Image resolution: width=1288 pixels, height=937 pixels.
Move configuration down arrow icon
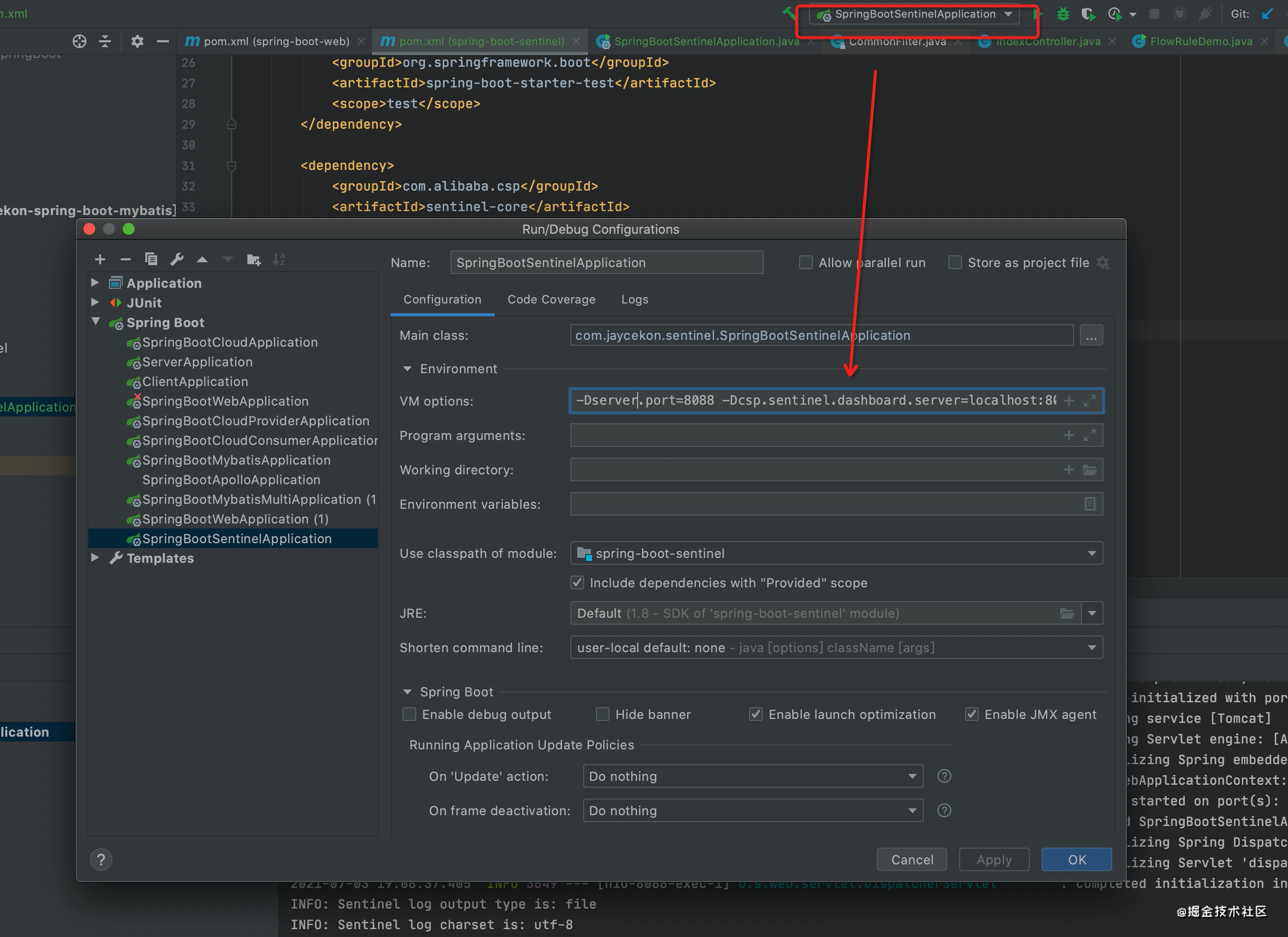228,260
